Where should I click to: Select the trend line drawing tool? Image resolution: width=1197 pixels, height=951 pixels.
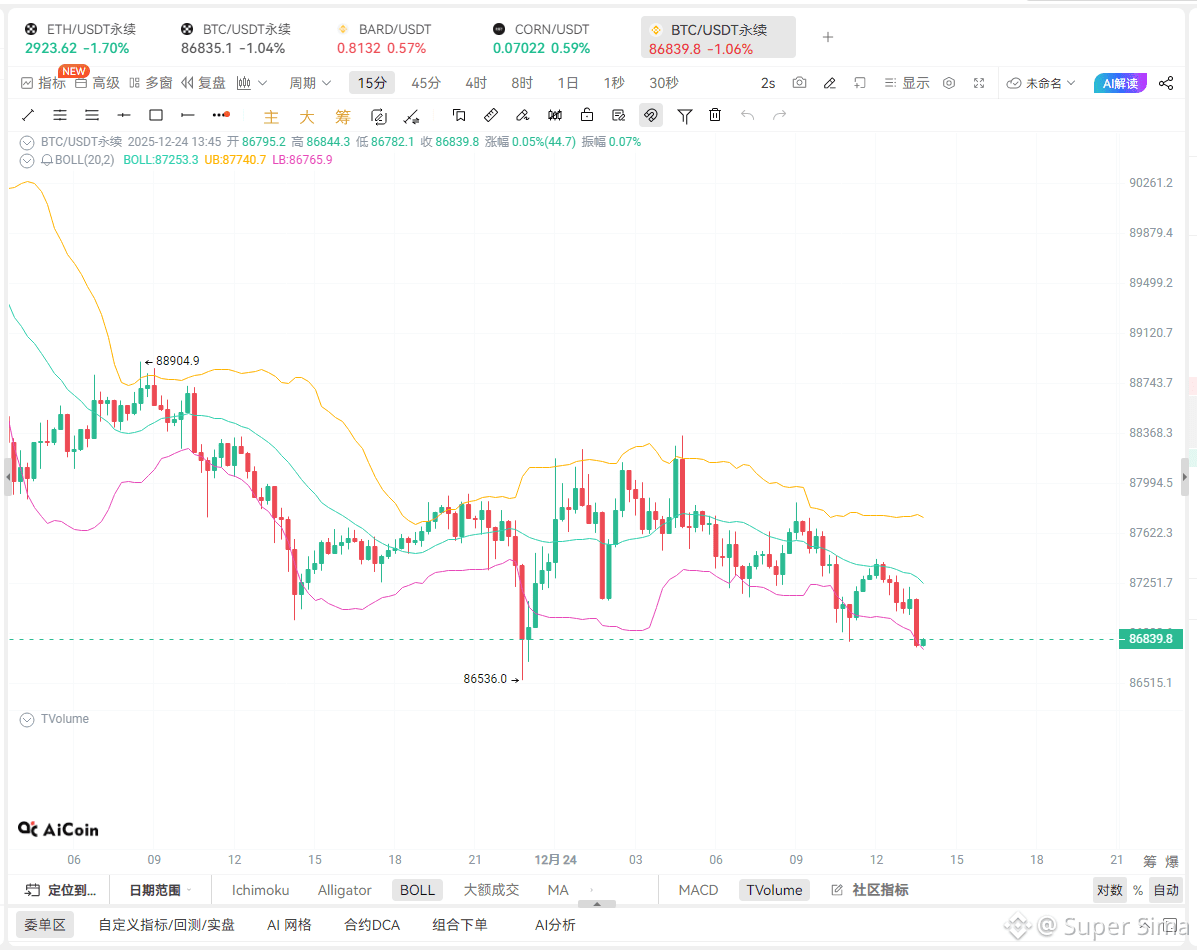(x=28, y=115)
